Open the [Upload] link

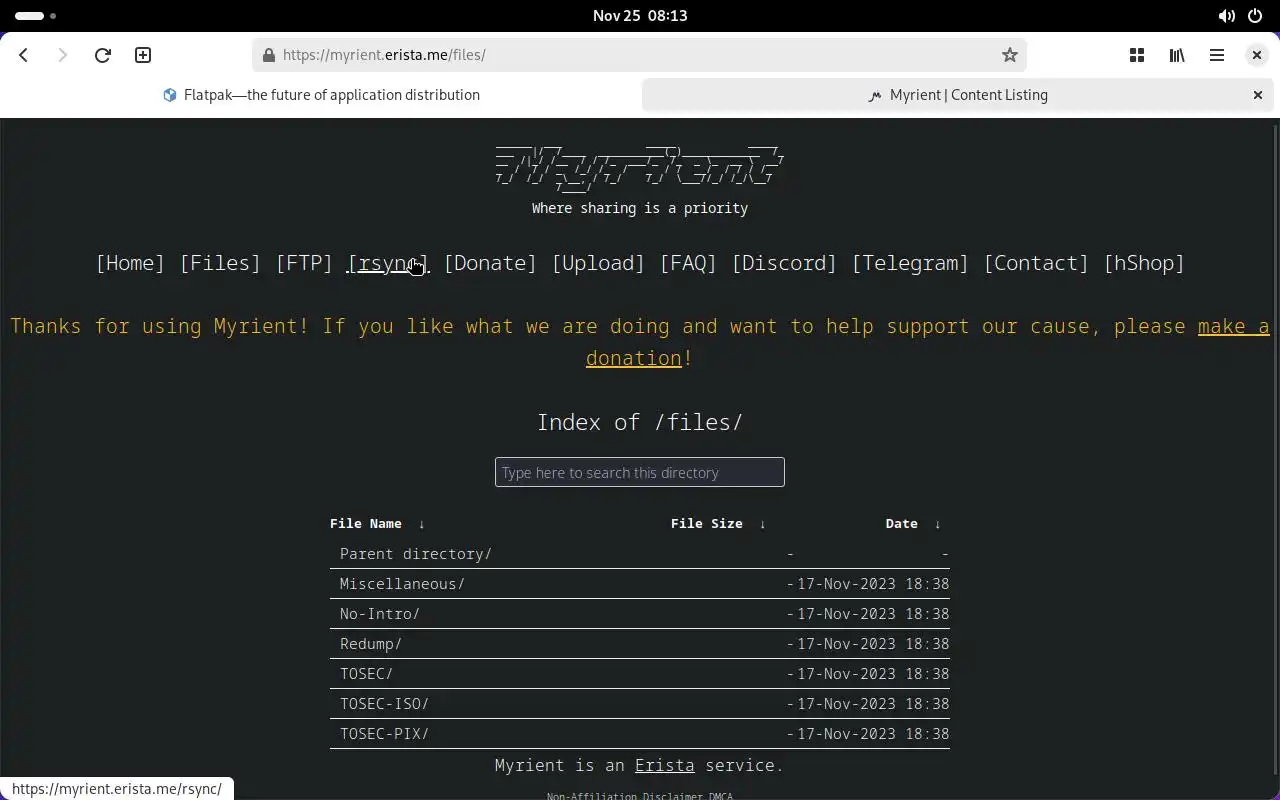[598, 263]
